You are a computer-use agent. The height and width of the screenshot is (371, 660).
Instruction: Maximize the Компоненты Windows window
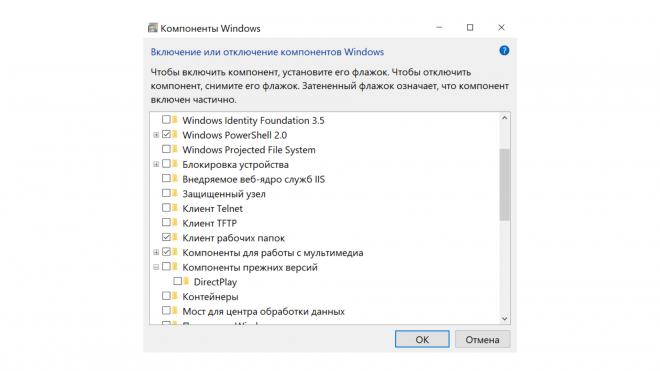pyautogui.click(x=470, y=27)
